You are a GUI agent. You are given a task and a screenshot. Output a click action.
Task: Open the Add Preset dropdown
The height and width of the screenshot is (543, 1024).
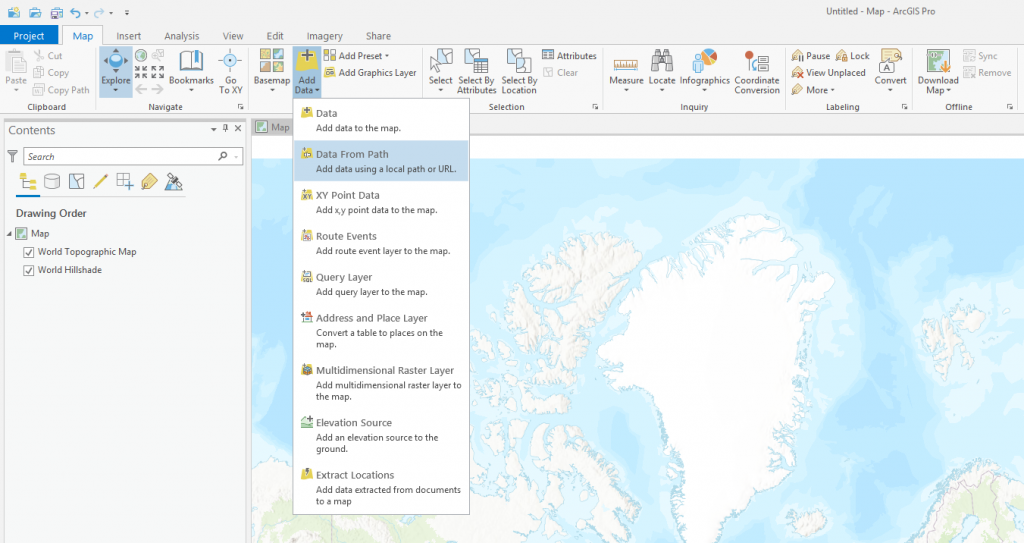387,56
